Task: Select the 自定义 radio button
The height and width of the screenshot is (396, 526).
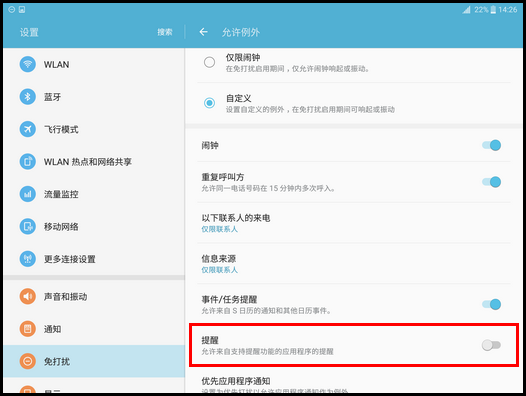Action: 209,103
